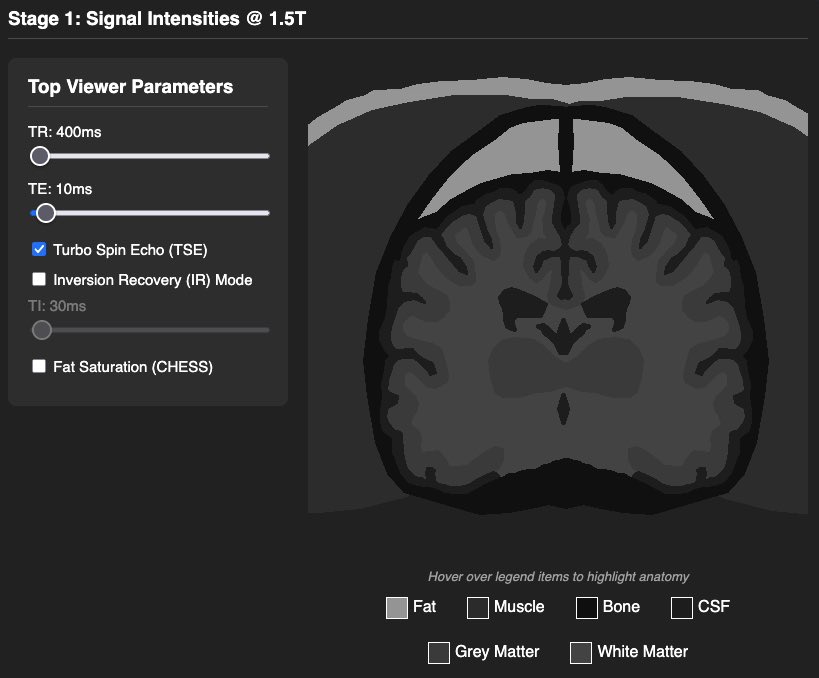Click the Grey Matter legend swatch
This screenshot has height=678, width=819.
(439, 653)
